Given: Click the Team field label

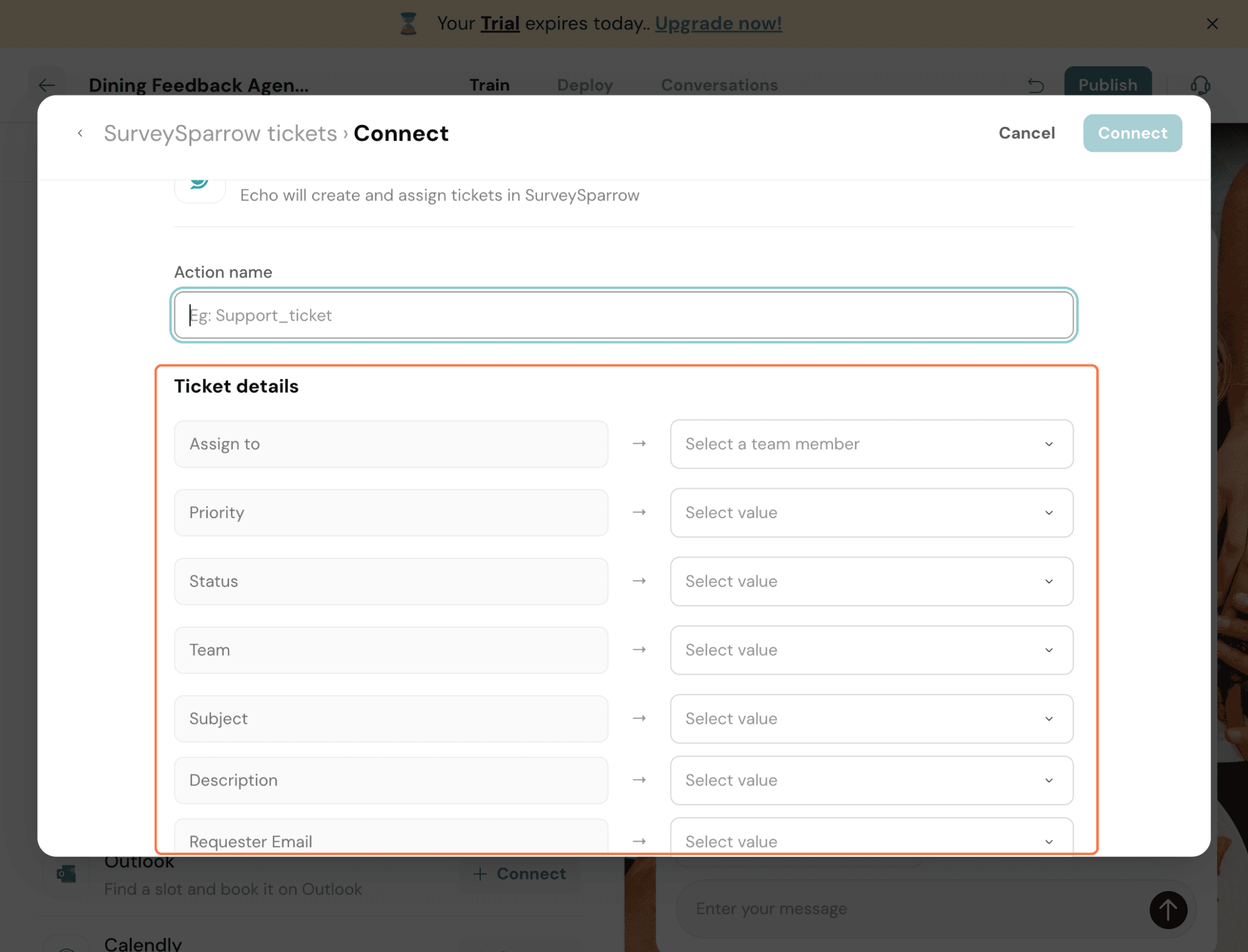Looking at the screenshot, I should tap(391, 650).
